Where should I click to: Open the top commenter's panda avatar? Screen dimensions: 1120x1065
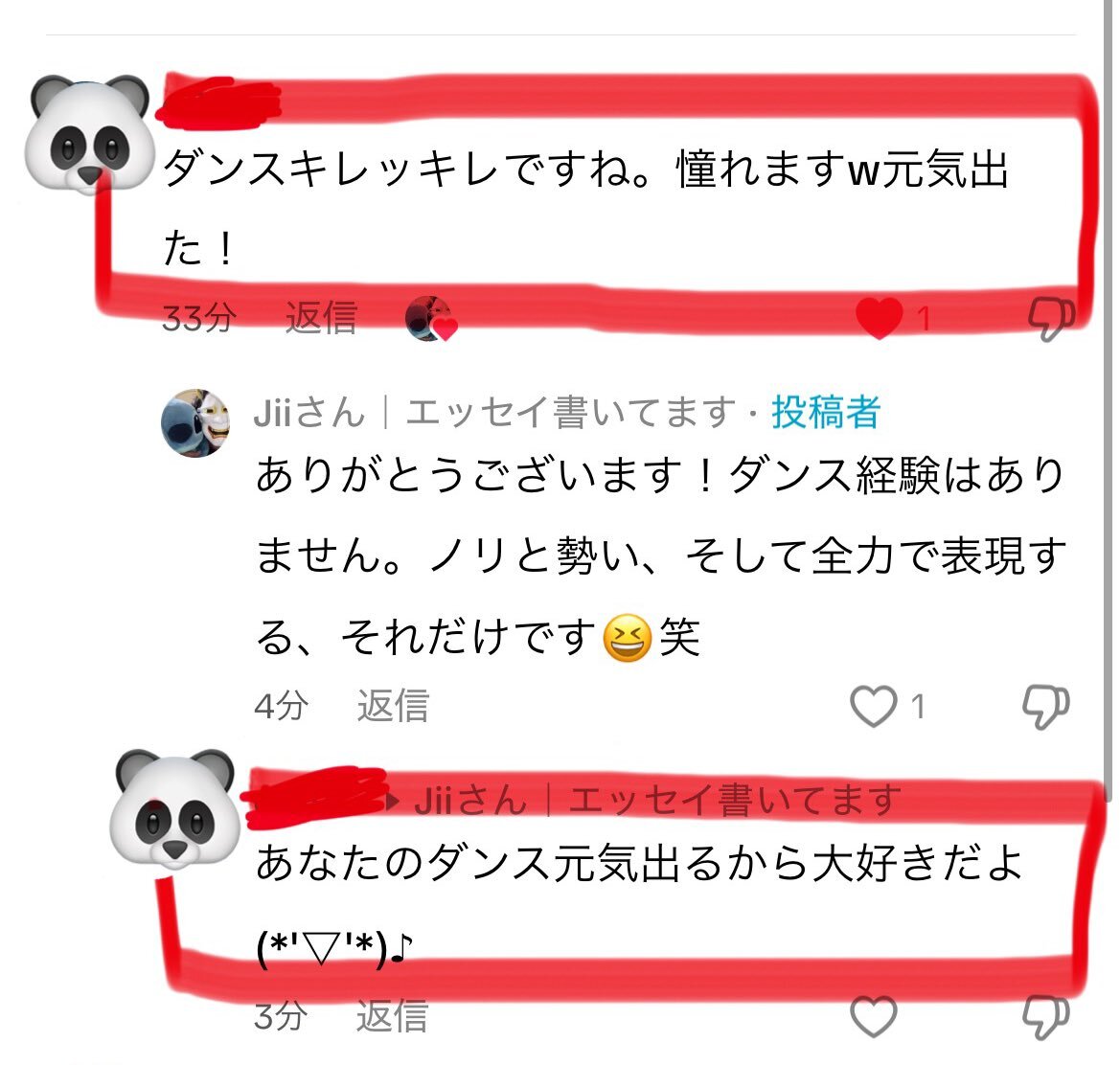pyautogui.click(x=89, y=133)
